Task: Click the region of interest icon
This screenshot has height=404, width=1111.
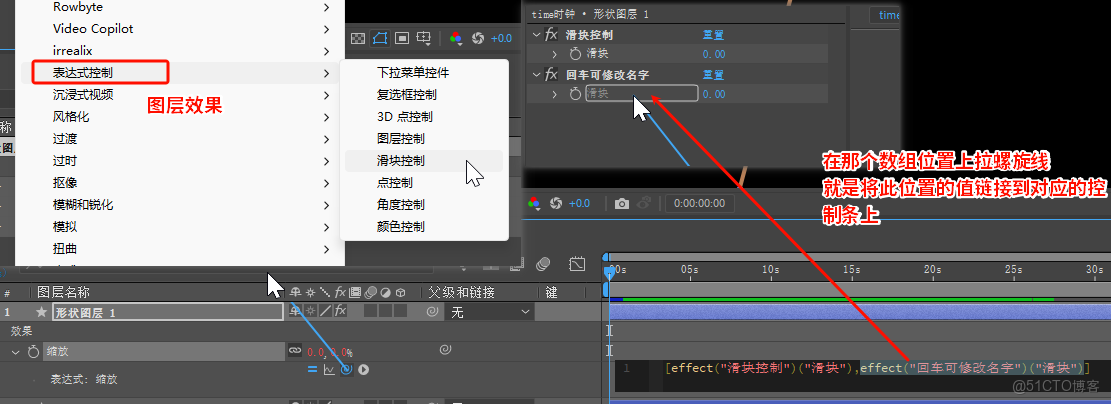Action: [x=402, y=38]
